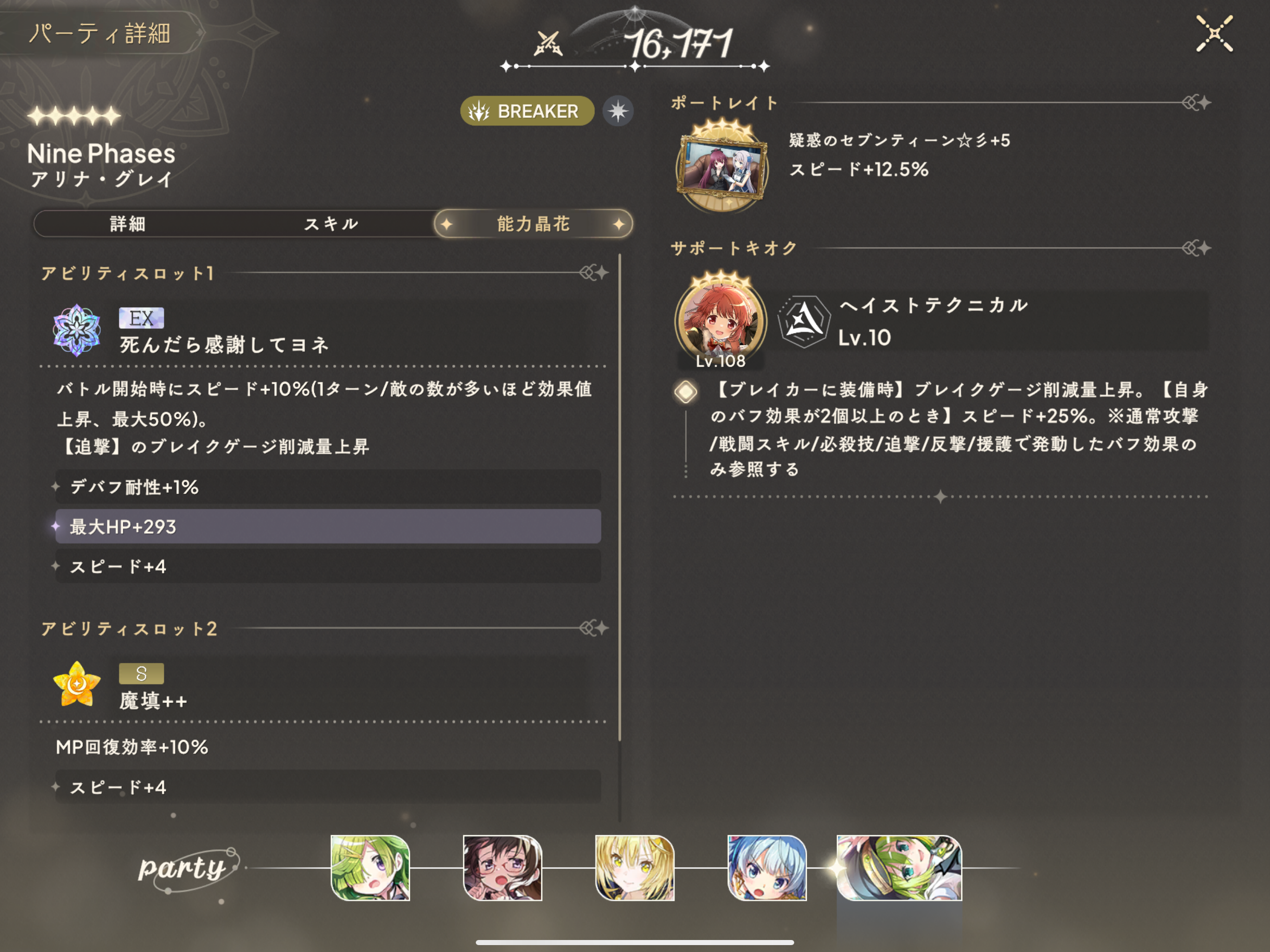Image resolution: width=1270 pixels, height=952 pixels.
Task: Select the blue-haired party member
Action: click(x=767, y=868)
